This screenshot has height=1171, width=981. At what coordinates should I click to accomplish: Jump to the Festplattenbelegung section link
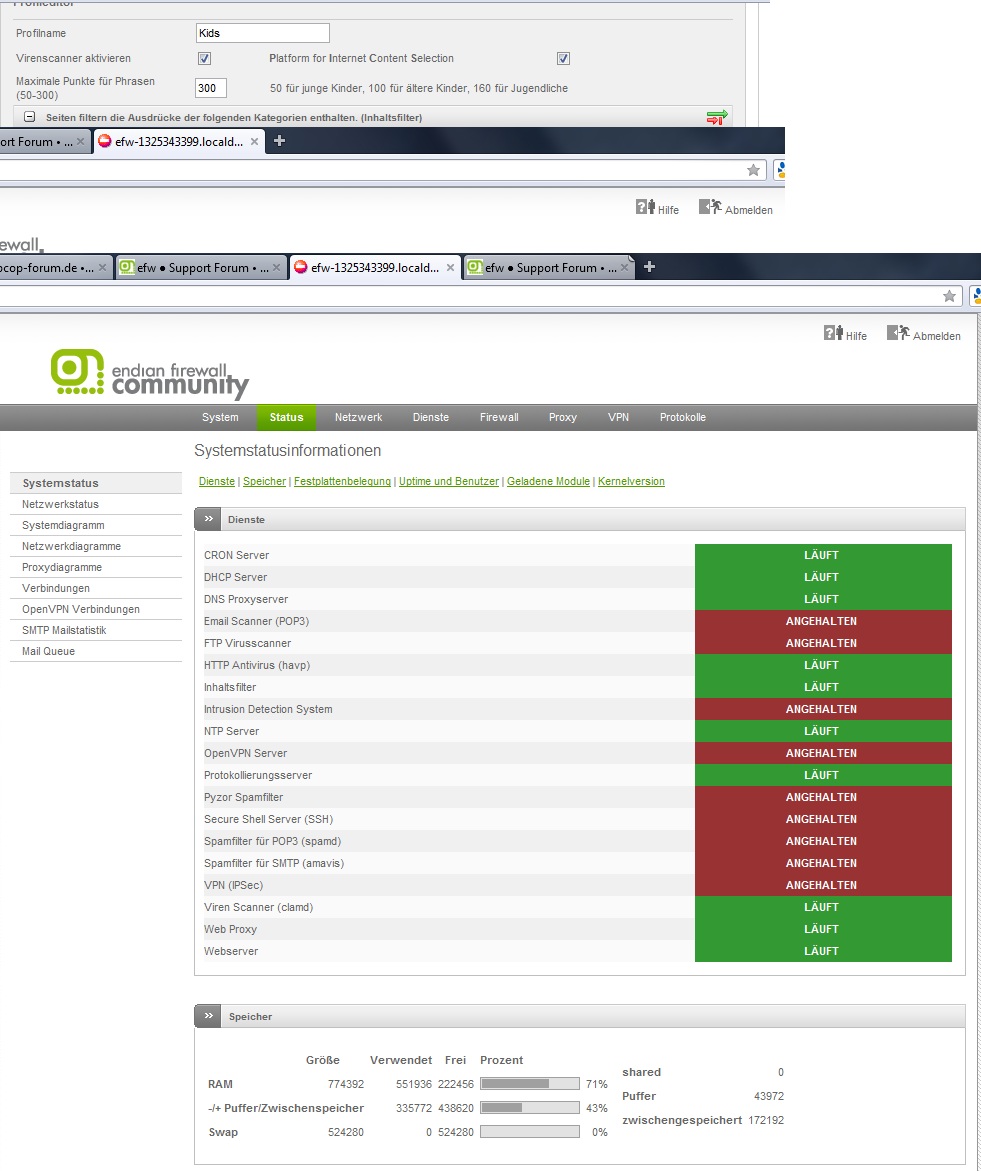[x=342, y=481]
